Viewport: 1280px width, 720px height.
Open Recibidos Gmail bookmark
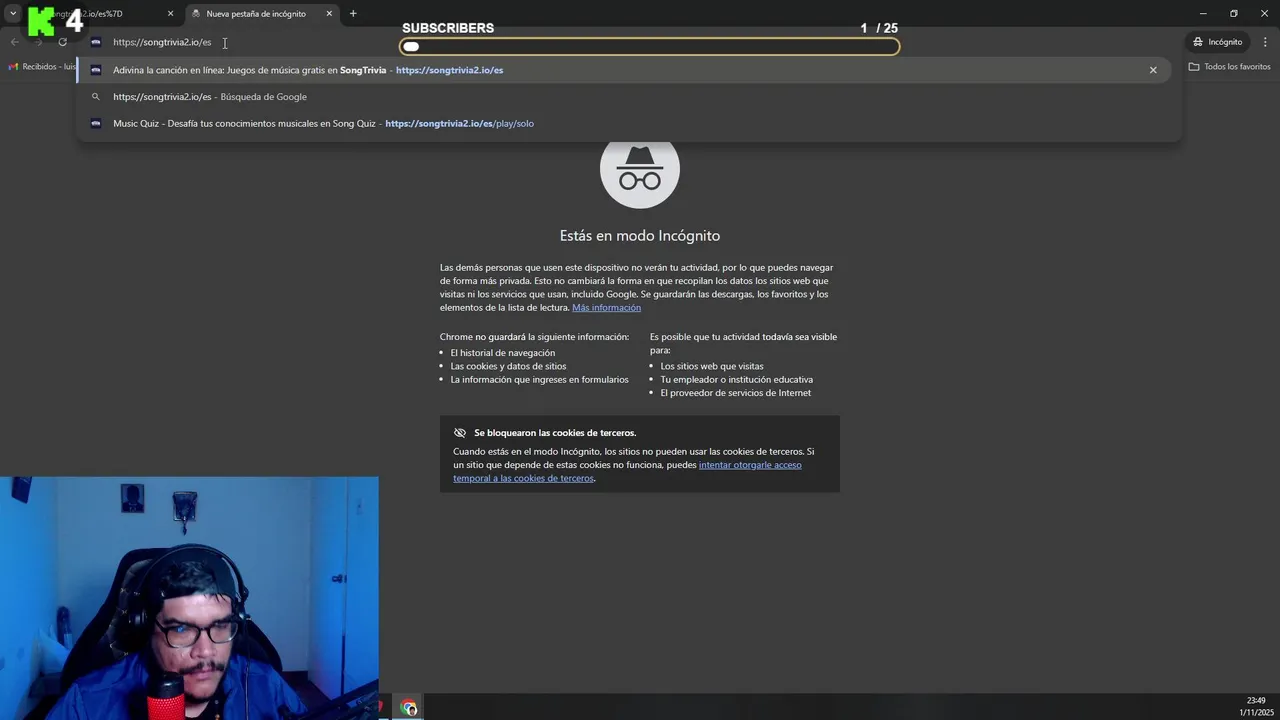[42, 67]
